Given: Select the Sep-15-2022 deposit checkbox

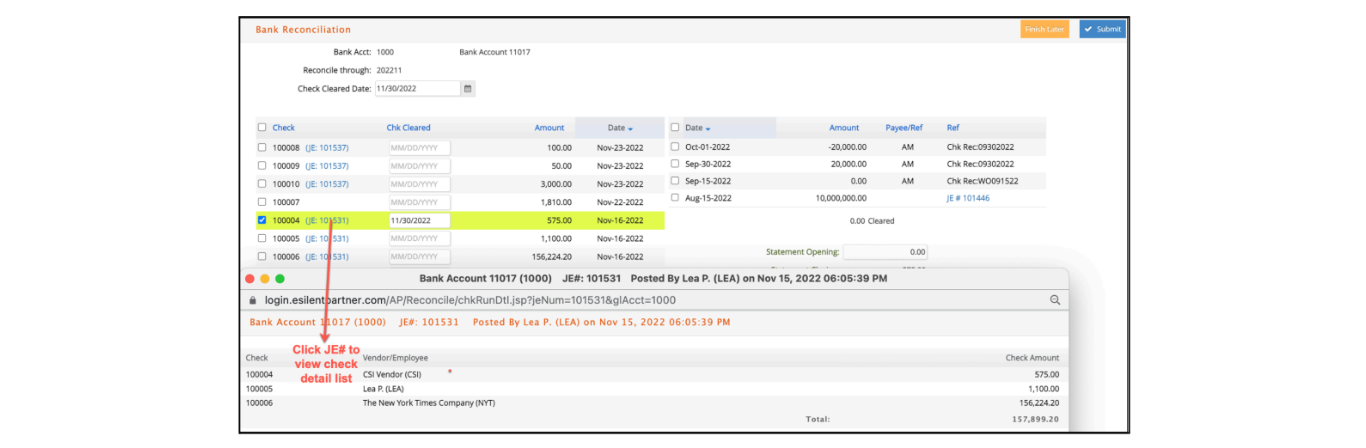Looking at the screenshot, I should (x=675, y=181).
